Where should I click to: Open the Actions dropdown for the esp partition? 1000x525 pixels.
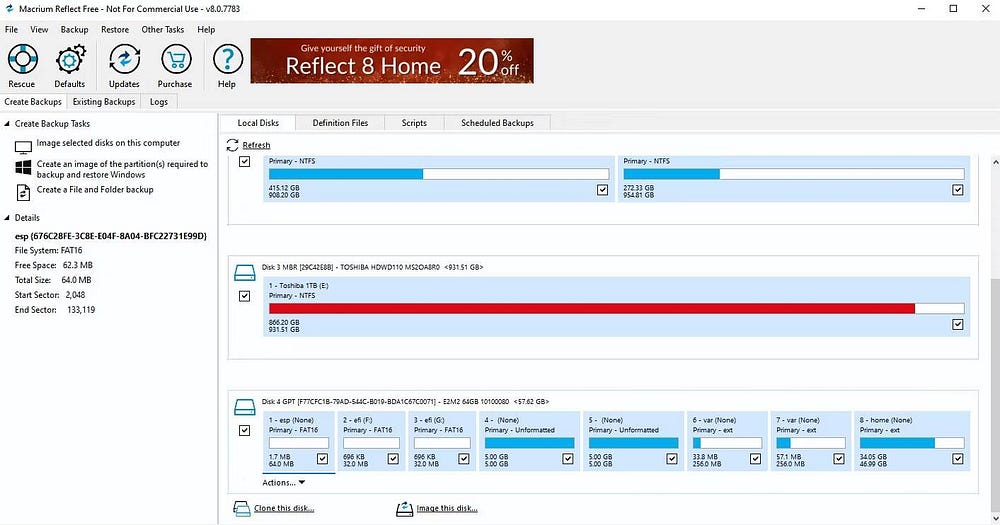pos(284,483)
